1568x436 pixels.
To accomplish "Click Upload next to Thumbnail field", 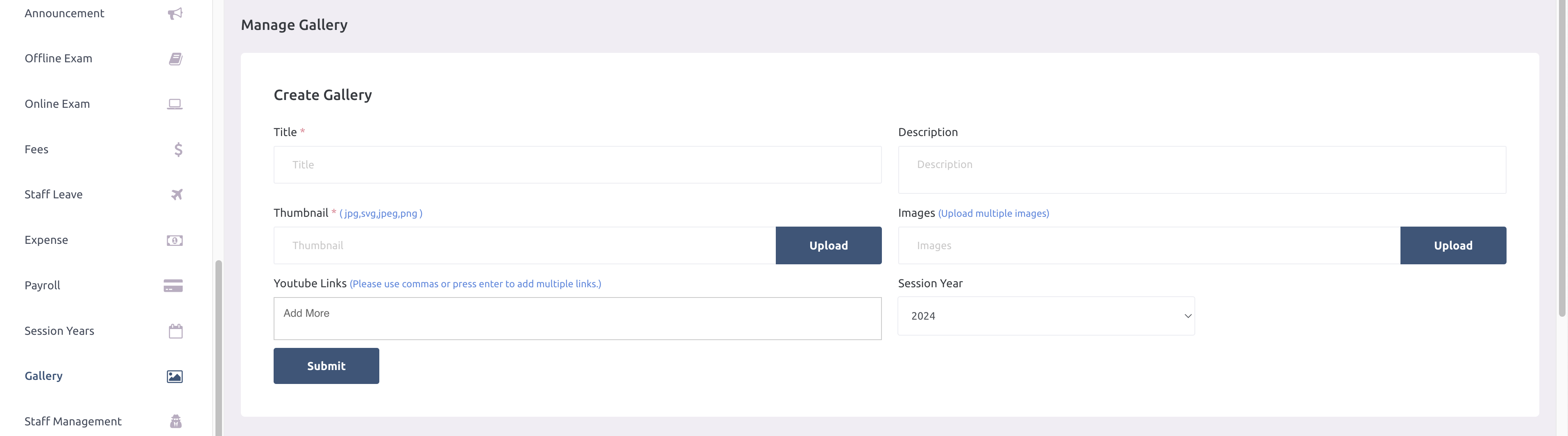I will [828, 245].
